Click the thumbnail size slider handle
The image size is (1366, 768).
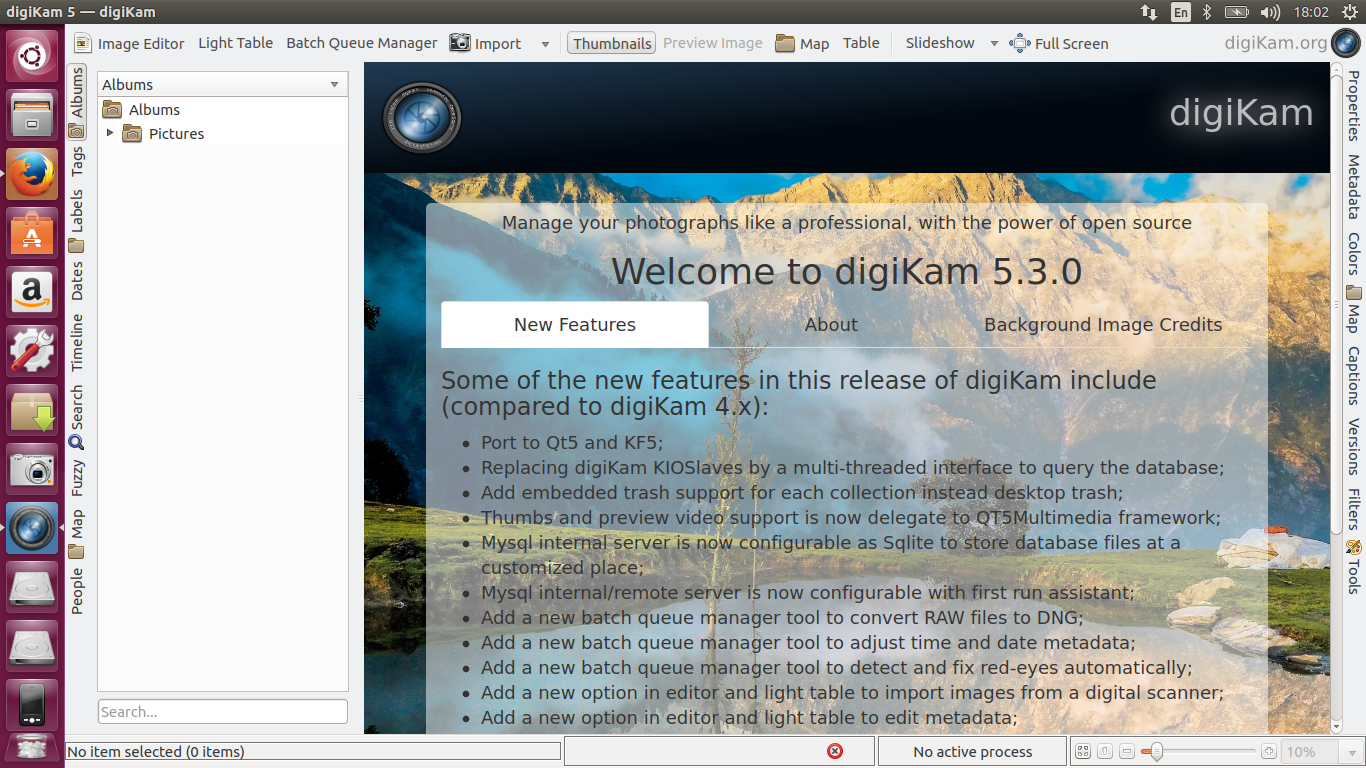coord(1156,751)
